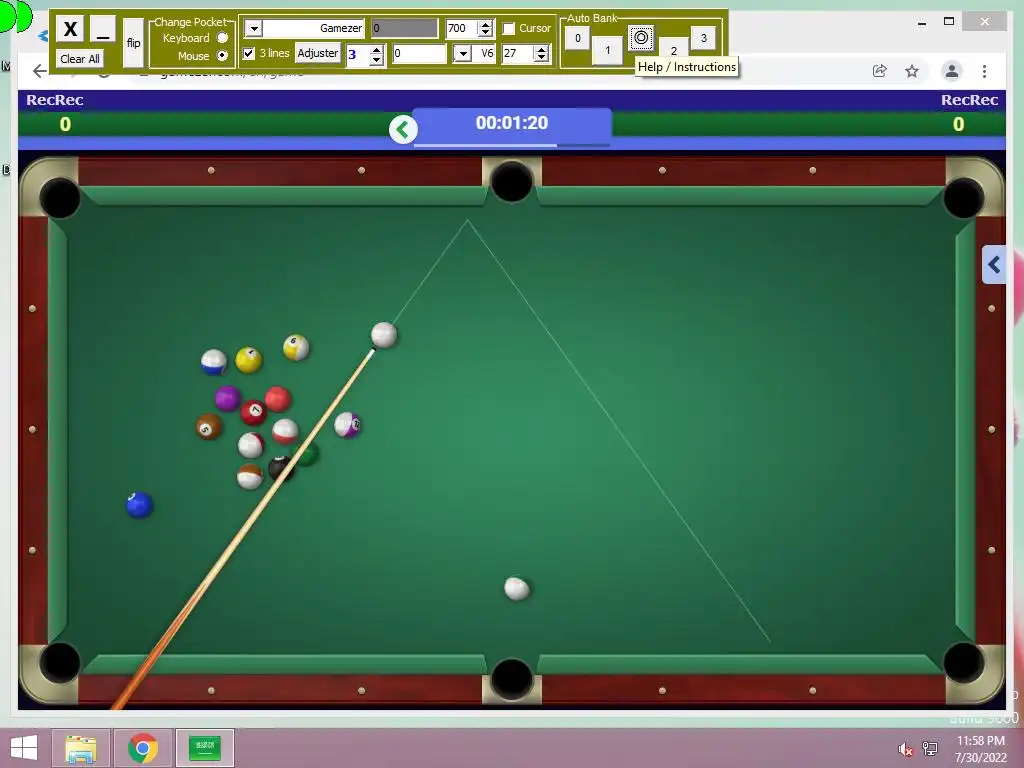Viewport: 1024px width, 768px height.
Task: Expand the side panel chevron at right edge
Action: click(994, 264)
